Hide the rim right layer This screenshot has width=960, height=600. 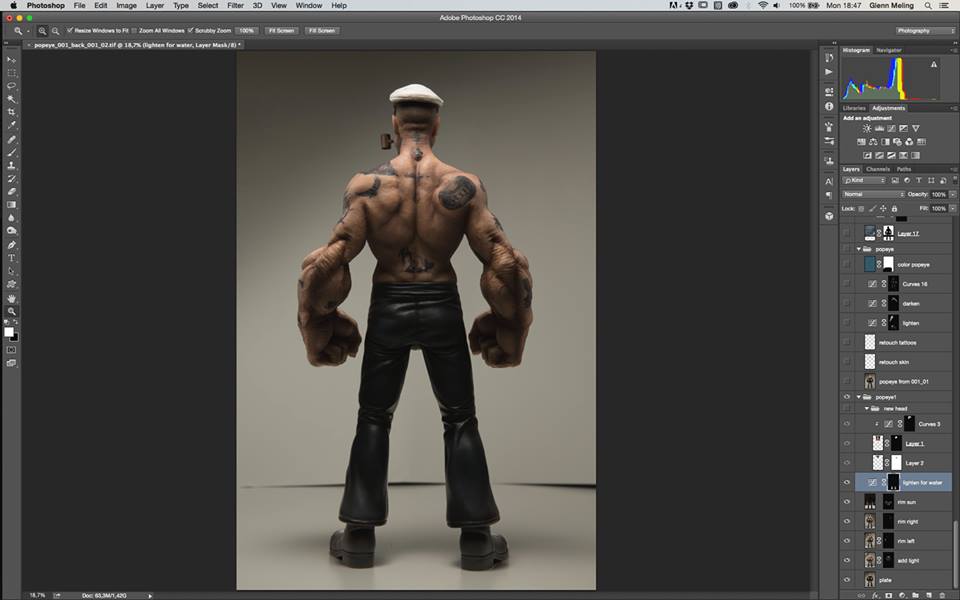847,521
